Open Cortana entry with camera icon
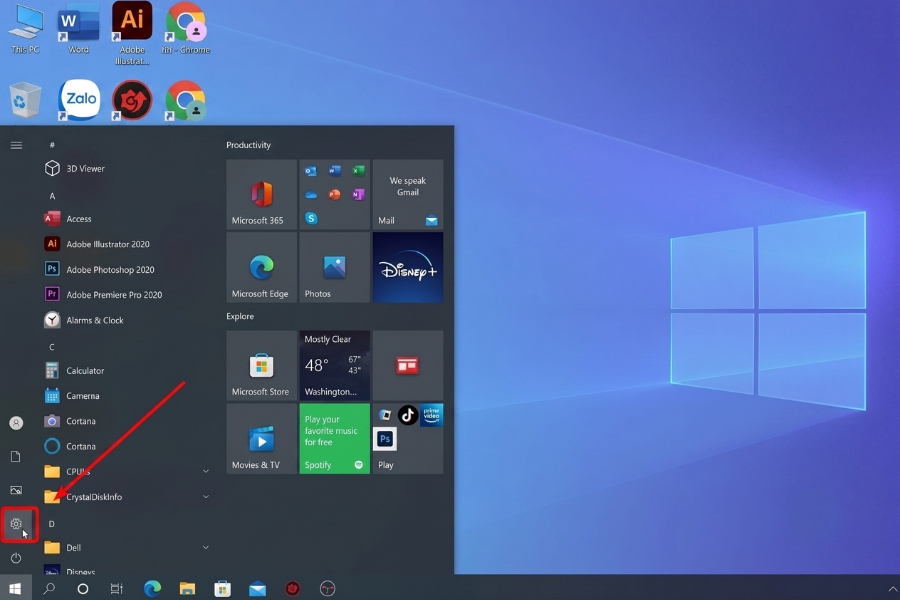 click(x=126, y=421)
